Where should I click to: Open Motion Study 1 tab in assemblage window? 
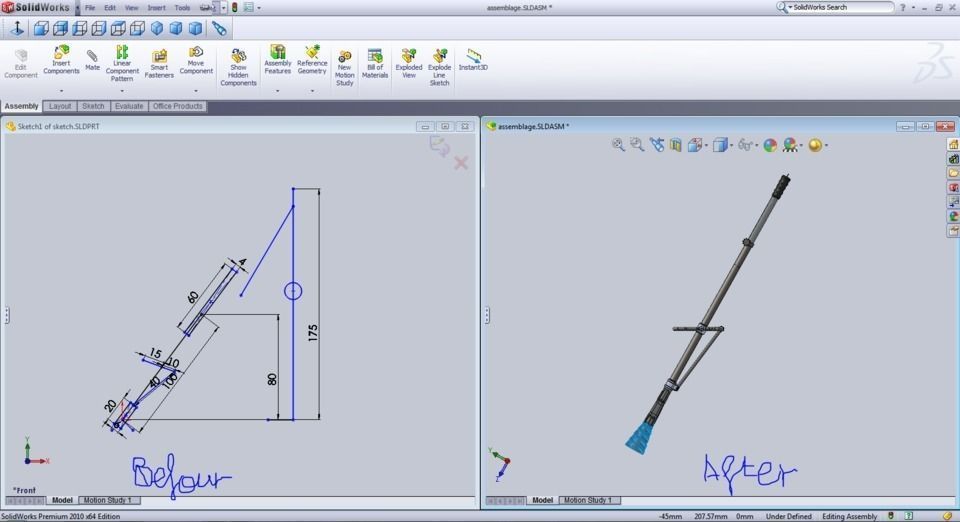pyautogui.click(x=588, y=500)
